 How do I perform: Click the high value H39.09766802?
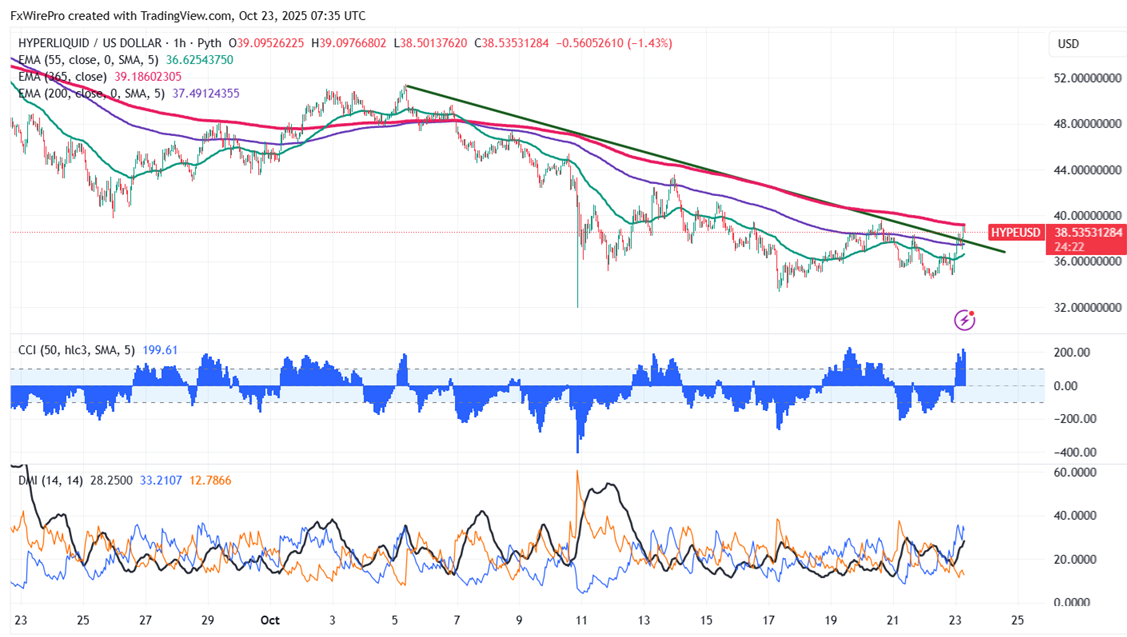pos(349,43)
